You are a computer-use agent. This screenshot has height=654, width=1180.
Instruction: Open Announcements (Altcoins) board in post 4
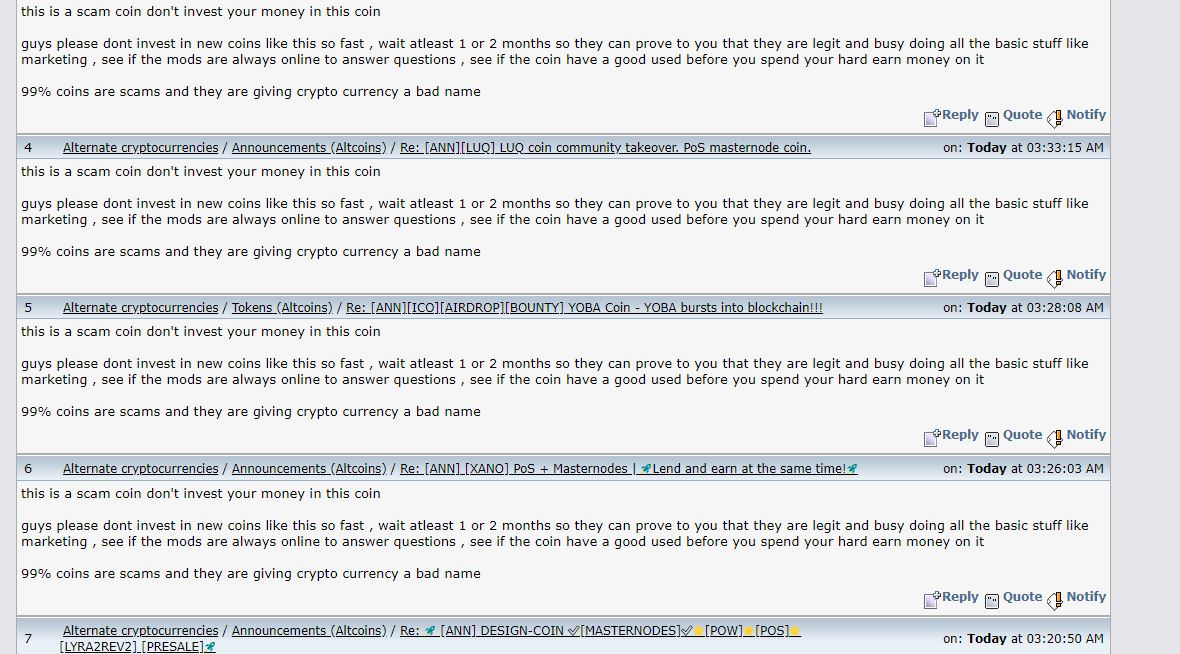(309, 148)
